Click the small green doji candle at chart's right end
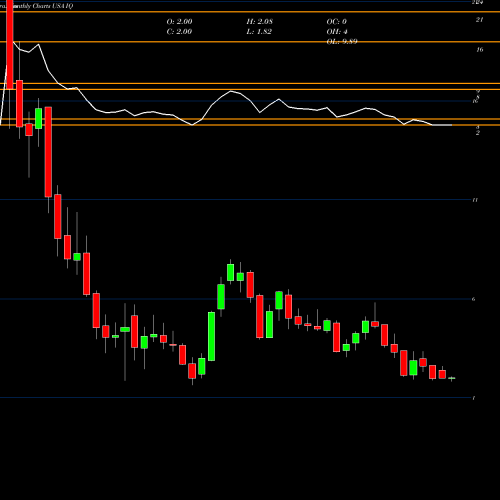This screenshot has height=500, width=500. pyautogui.click(x=452, y=378)
